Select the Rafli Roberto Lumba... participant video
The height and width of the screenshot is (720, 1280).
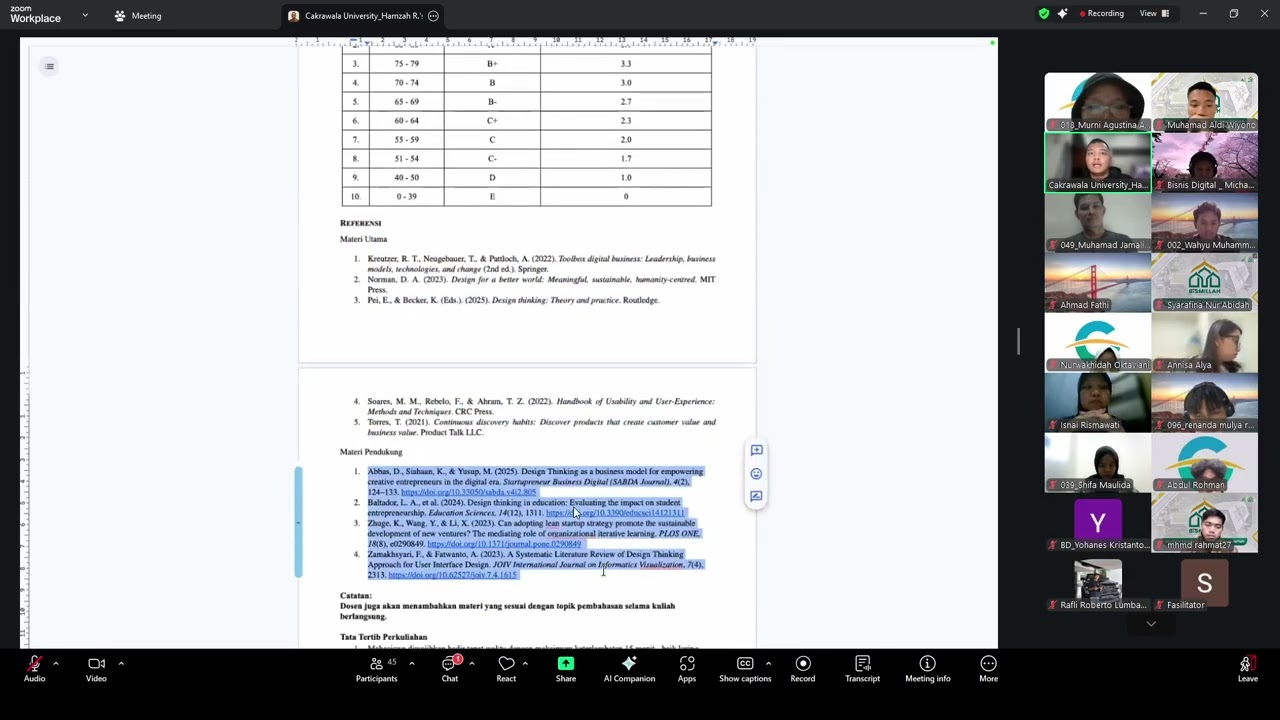[x=1098, y=582]
